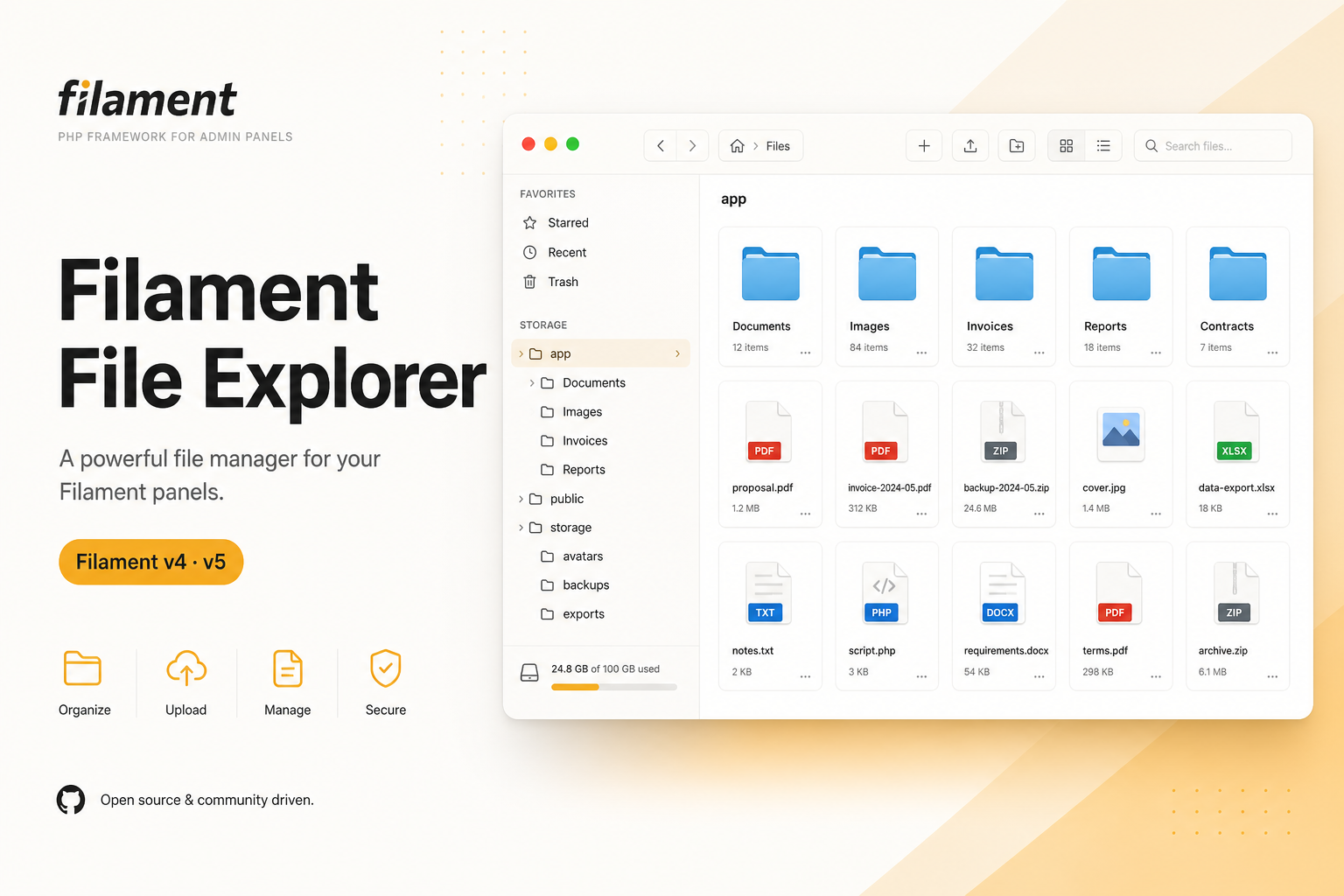This screenshot has height=896, width=1344.
Task: Collapse the app tree chevron
Action: (521, 353)
